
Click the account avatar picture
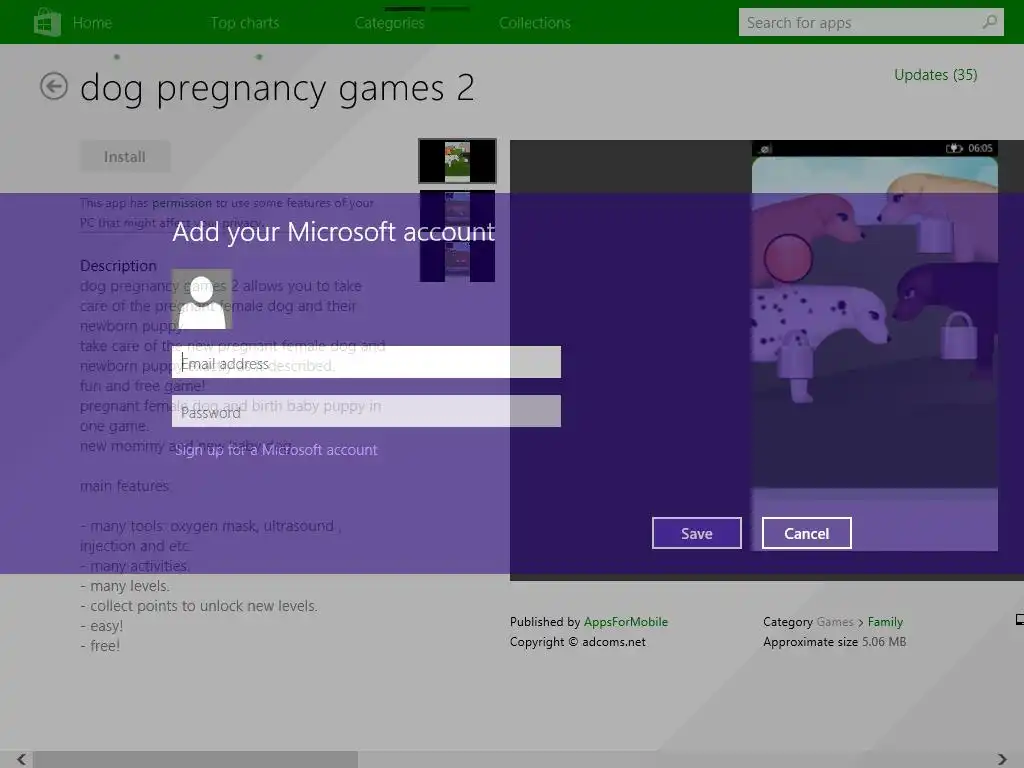[202, 299]
